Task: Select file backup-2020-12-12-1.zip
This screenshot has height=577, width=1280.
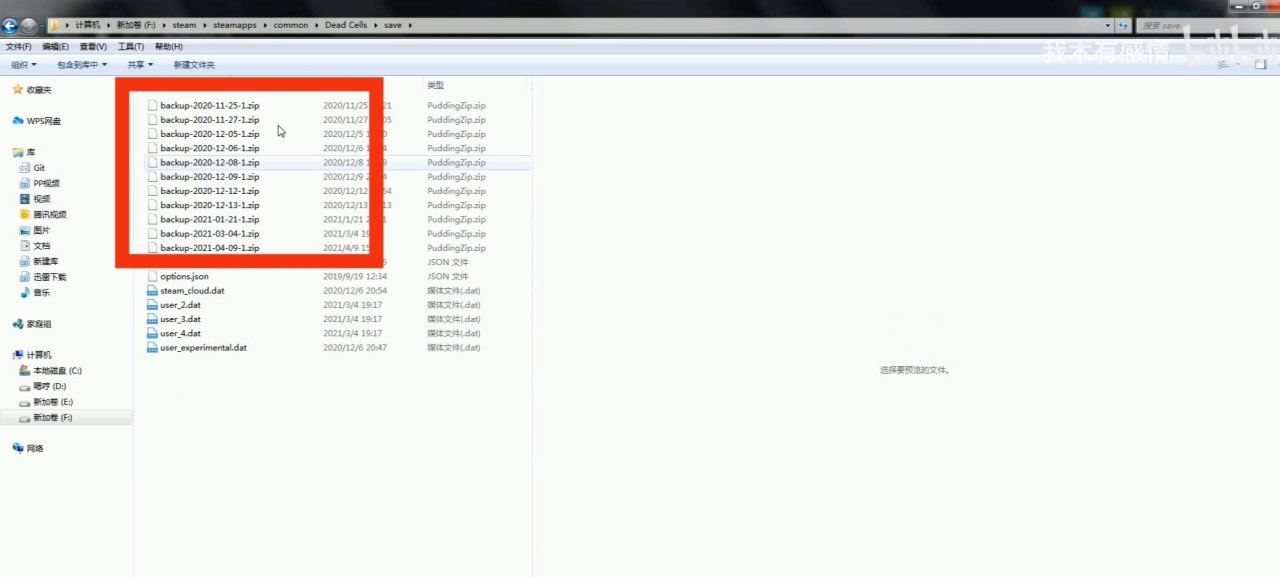Action: point(210,191)
